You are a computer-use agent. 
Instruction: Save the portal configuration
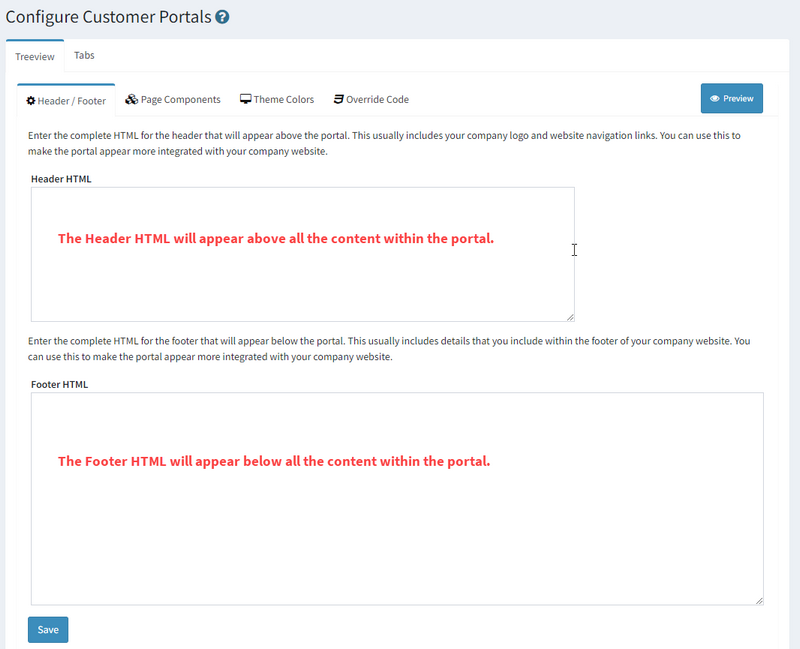coord(48,630)
